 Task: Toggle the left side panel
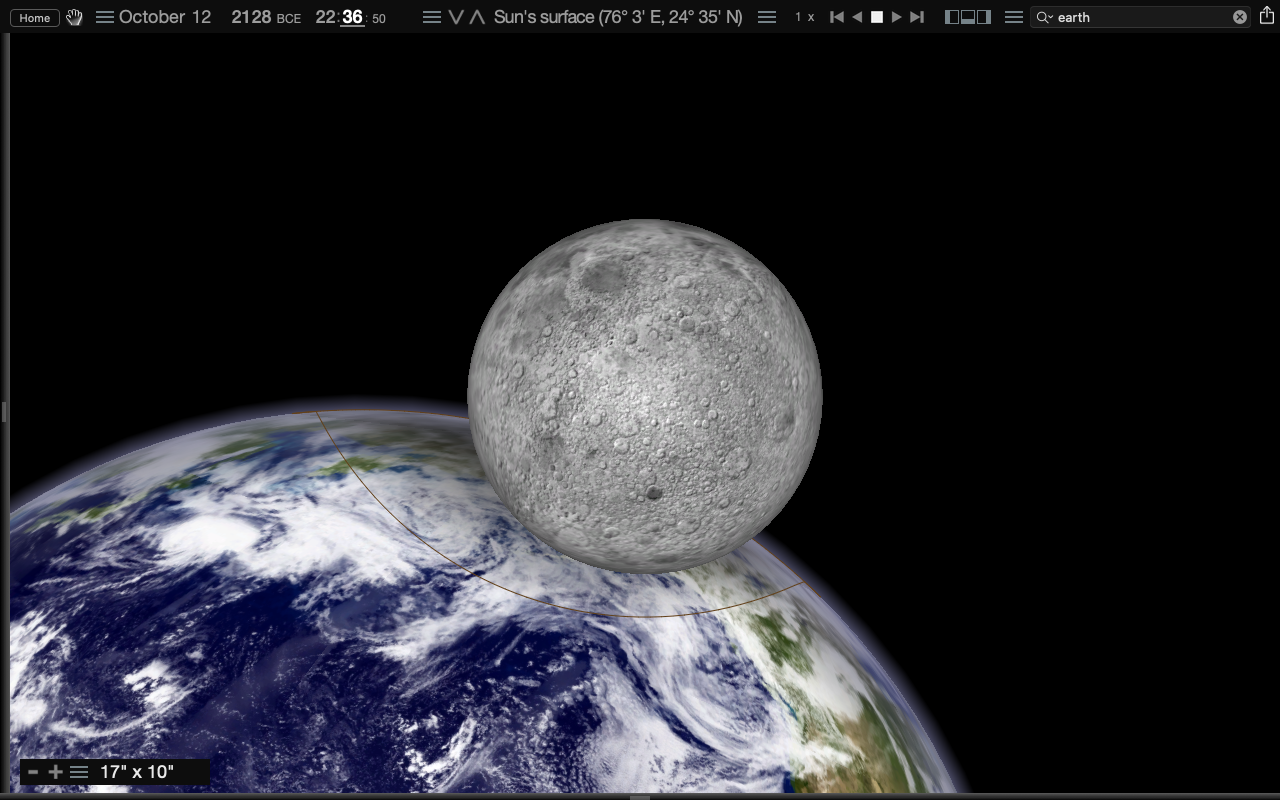point(952,17)
